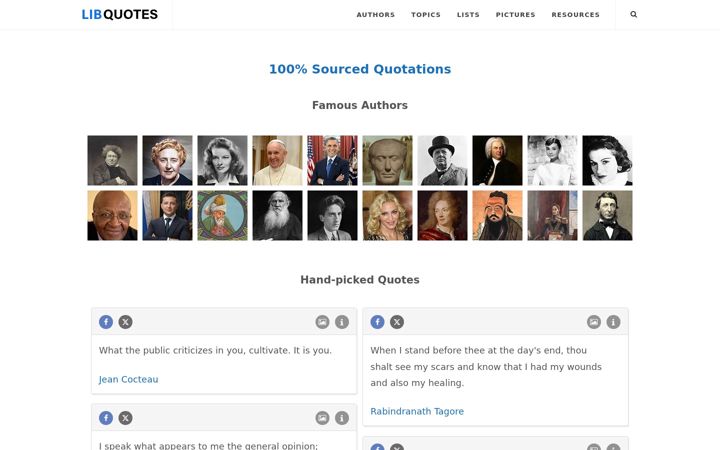Click the search magnifier icon in header

coord(634,14)
